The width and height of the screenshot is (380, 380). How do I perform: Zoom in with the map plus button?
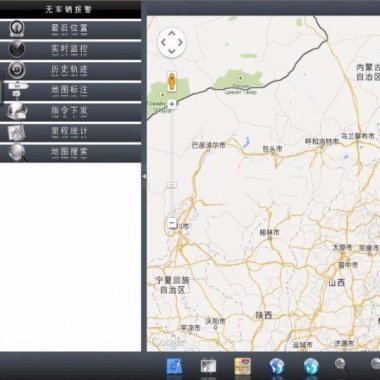point(172,104)
